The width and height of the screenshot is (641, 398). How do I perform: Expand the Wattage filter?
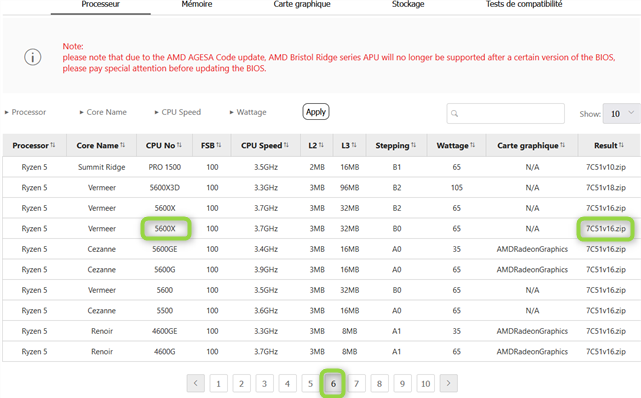[x=248, y=112]
